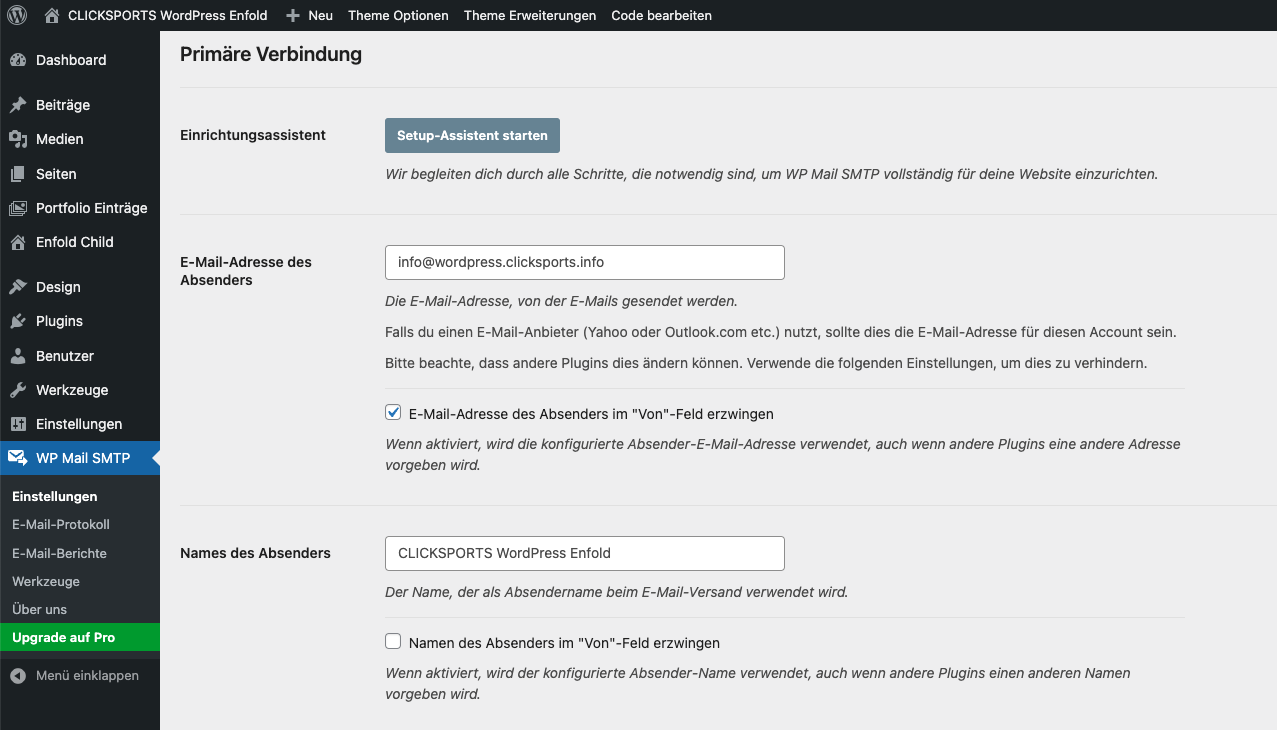Select WP Mail SMTP in sidebar
1277x730 pixels.
(x=80, y=458)
